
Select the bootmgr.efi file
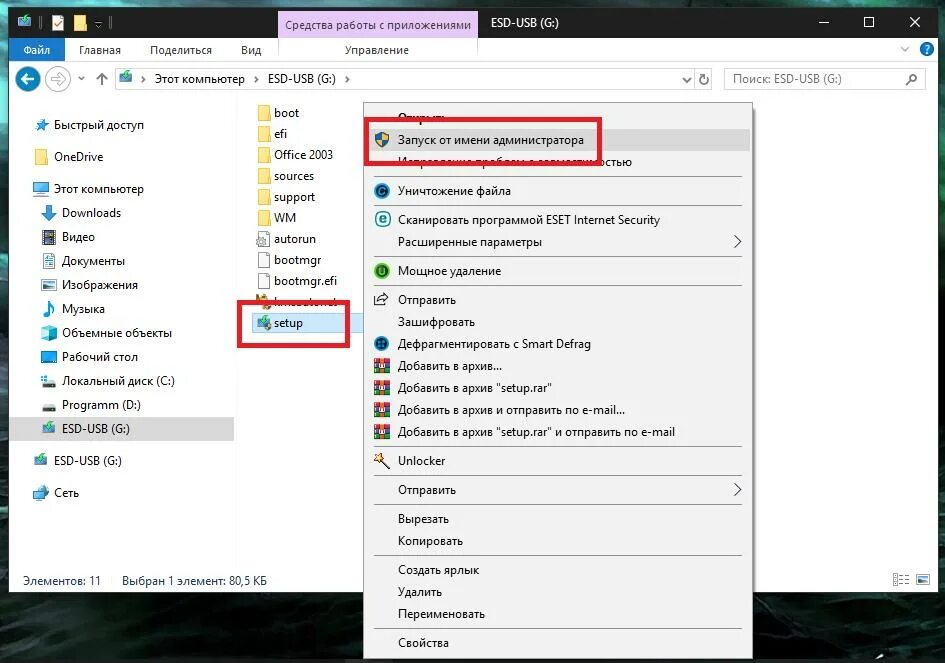pos(305,281)
